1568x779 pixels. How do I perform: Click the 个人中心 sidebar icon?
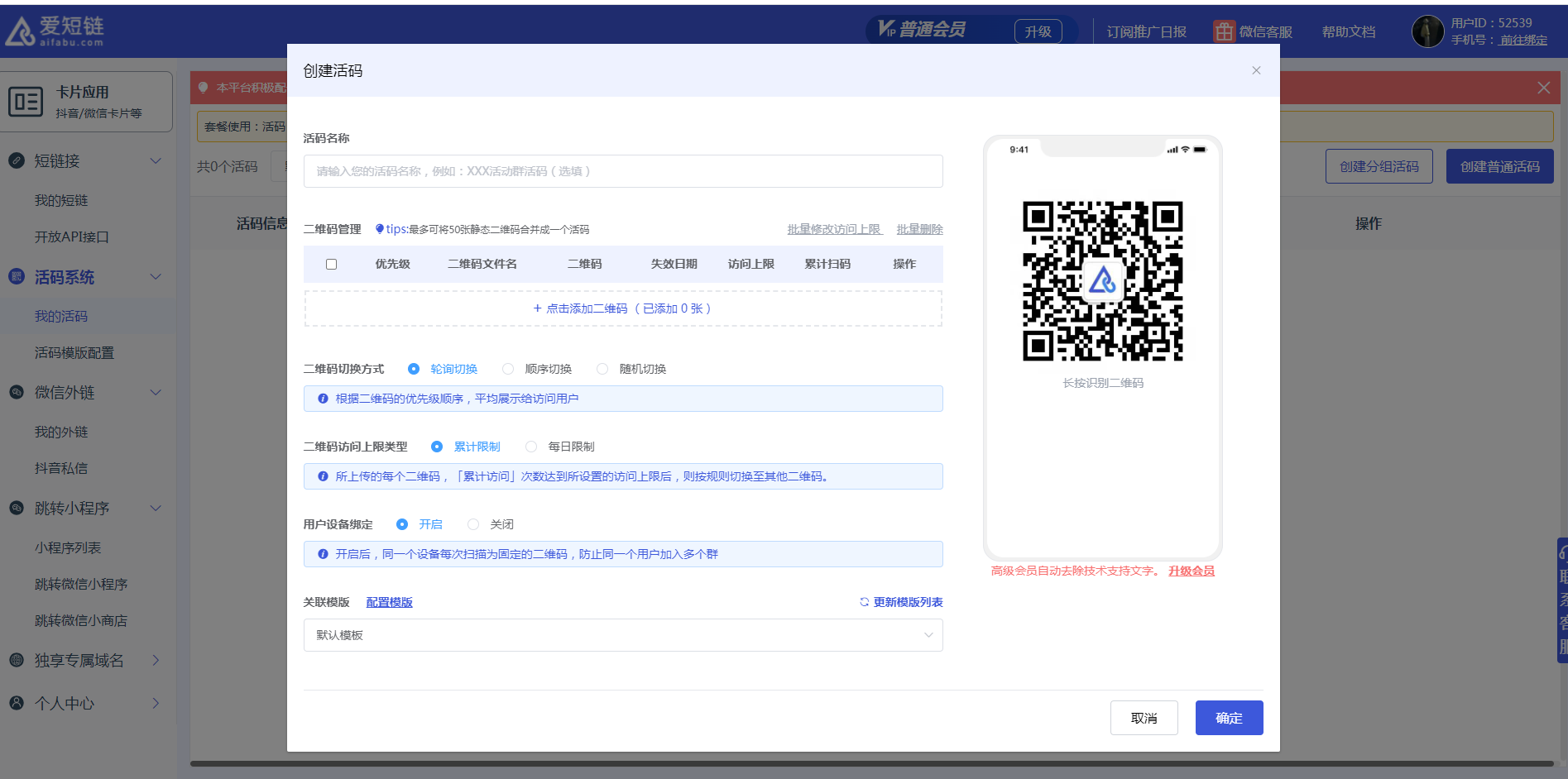[x=17, y=703]
